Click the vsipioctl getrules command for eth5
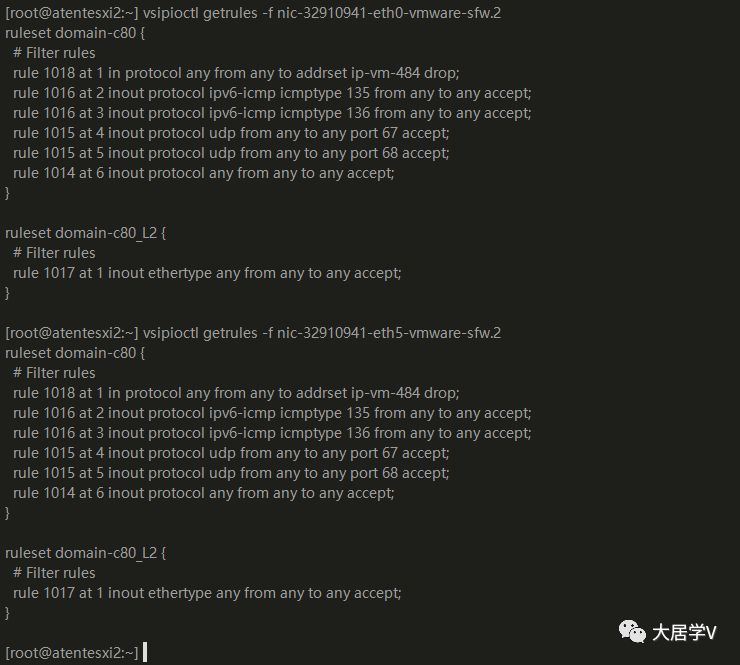 click(322, 333)
